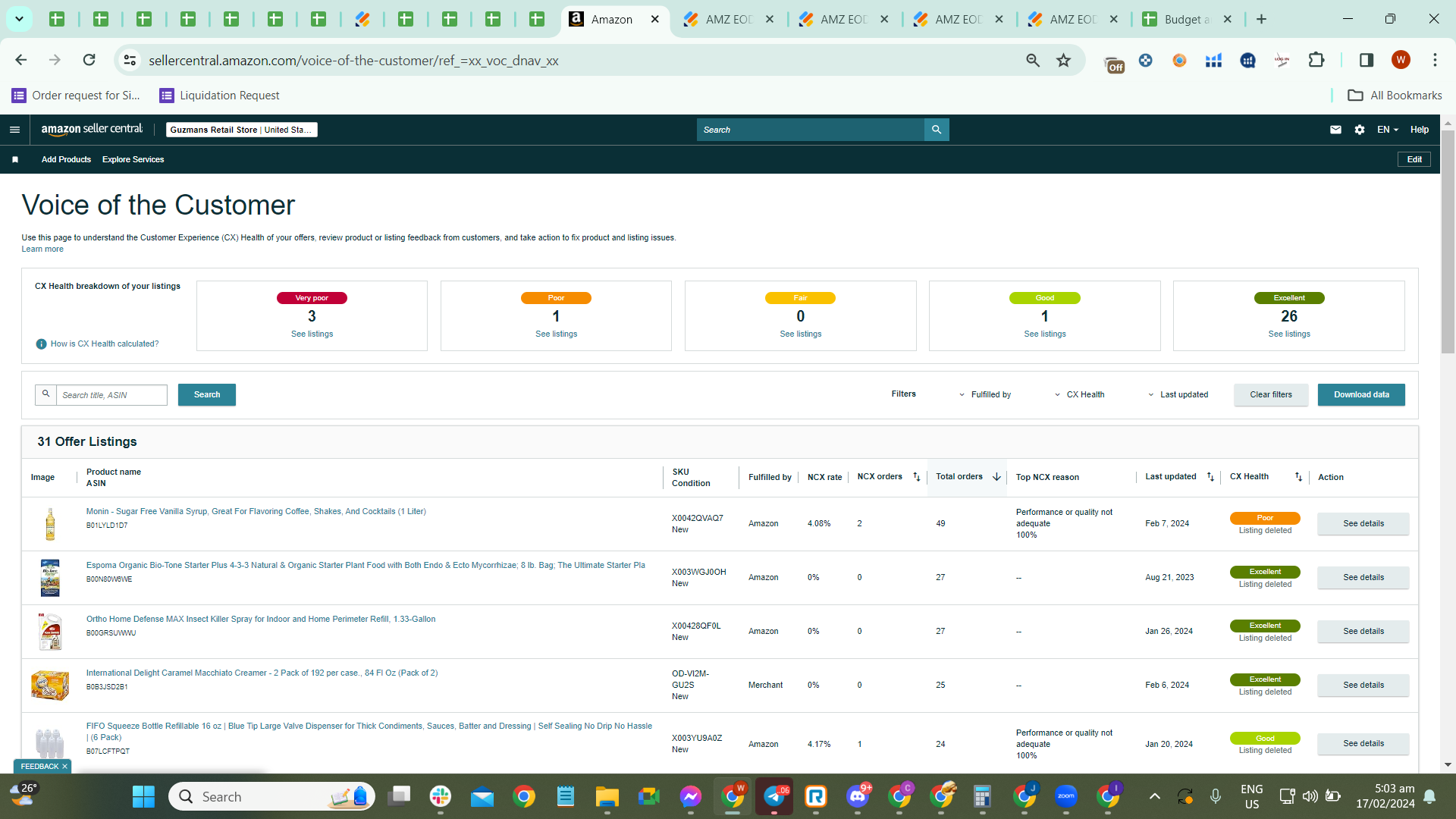Screen dimensions: 1456x819
Task: Click the Windows taskbar Search box
Action: pyautogui.click(x=271, y=796)
